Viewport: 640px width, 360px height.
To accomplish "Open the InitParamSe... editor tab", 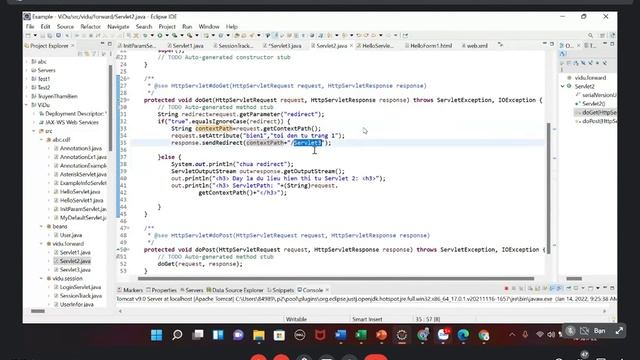I will (x=136, y=46).
